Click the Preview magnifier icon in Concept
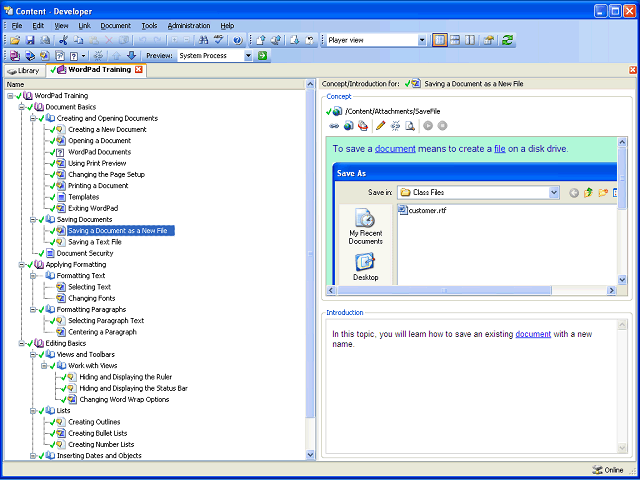Viewport: 640px width, 480px height. [x=409, y=126]
